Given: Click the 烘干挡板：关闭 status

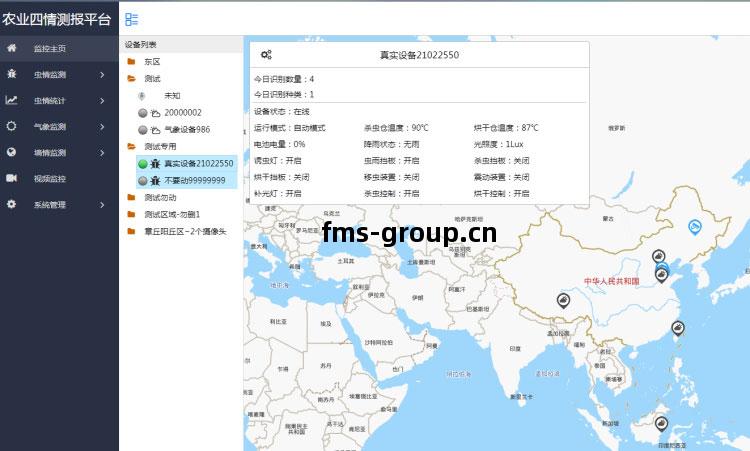Looking at the screenshot, I should (282, 177).
